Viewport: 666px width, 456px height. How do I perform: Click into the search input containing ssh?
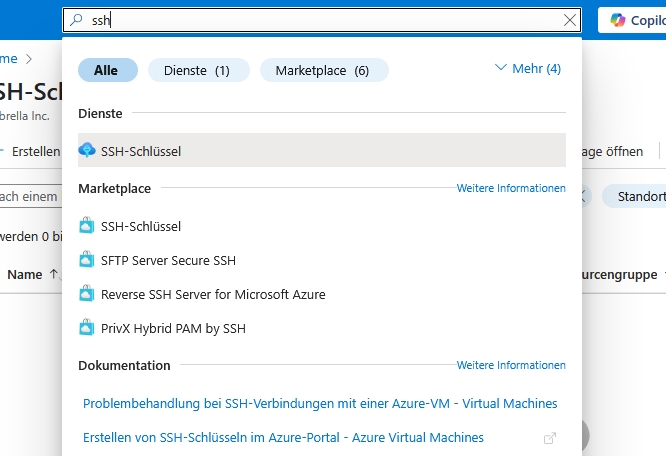point(320,20)
